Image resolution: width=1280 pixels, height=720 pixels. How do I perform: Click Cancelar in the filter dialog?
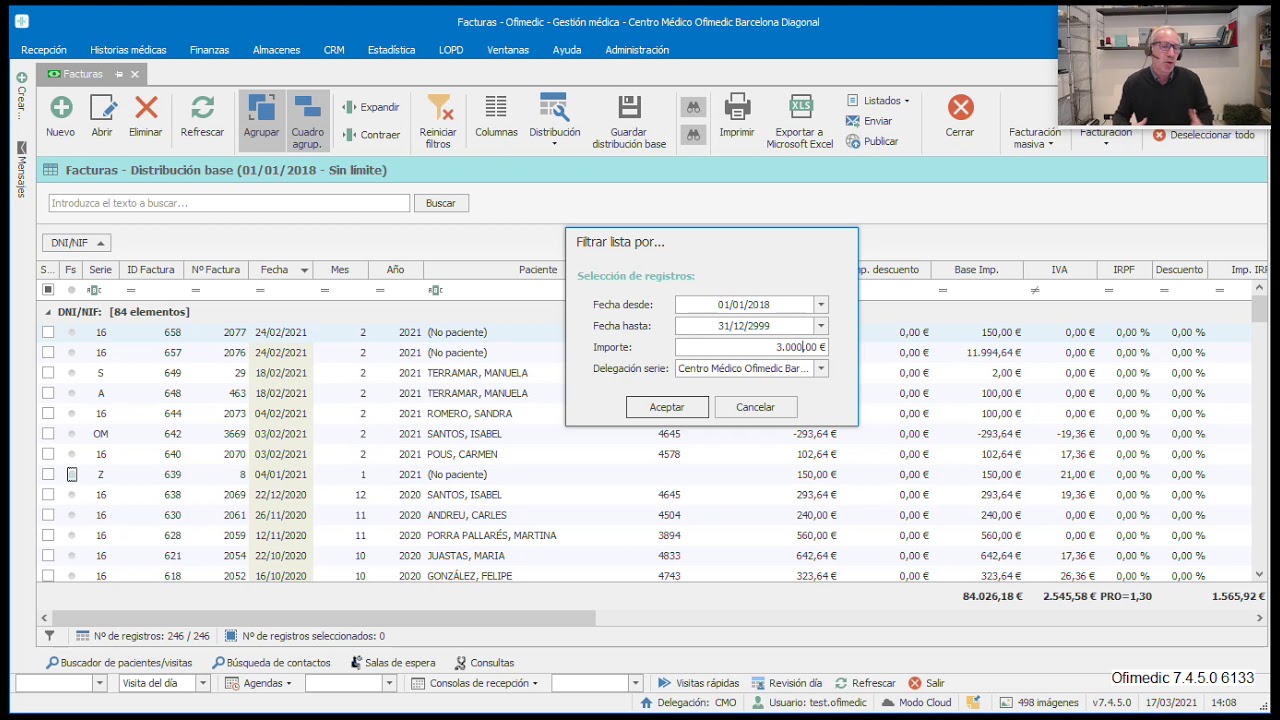(x=755, y=407)
